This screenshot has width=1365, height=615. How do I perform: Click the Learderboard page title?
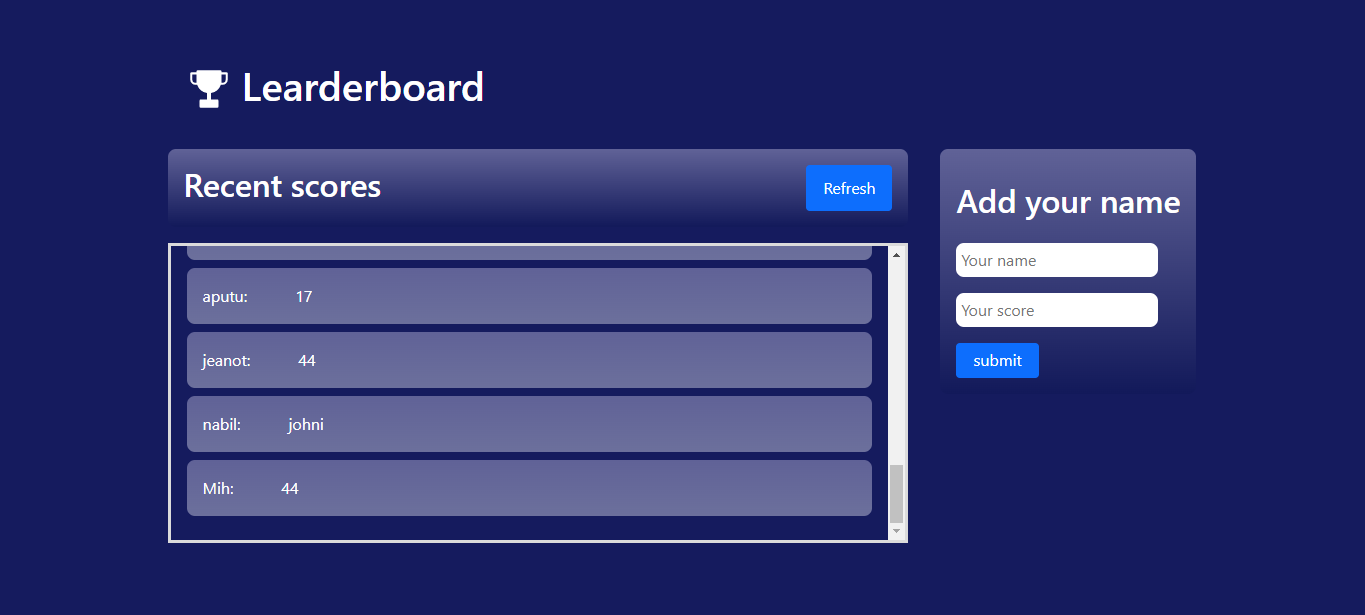pyautogui.click(x=362, y=88)
